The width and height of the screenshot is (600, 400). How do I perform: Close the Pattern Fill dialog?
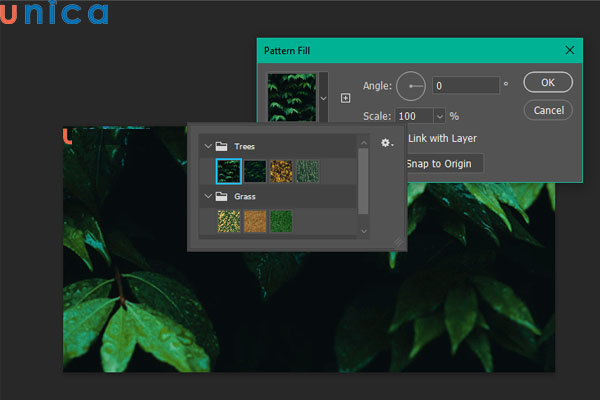click(x=569, y=49)
